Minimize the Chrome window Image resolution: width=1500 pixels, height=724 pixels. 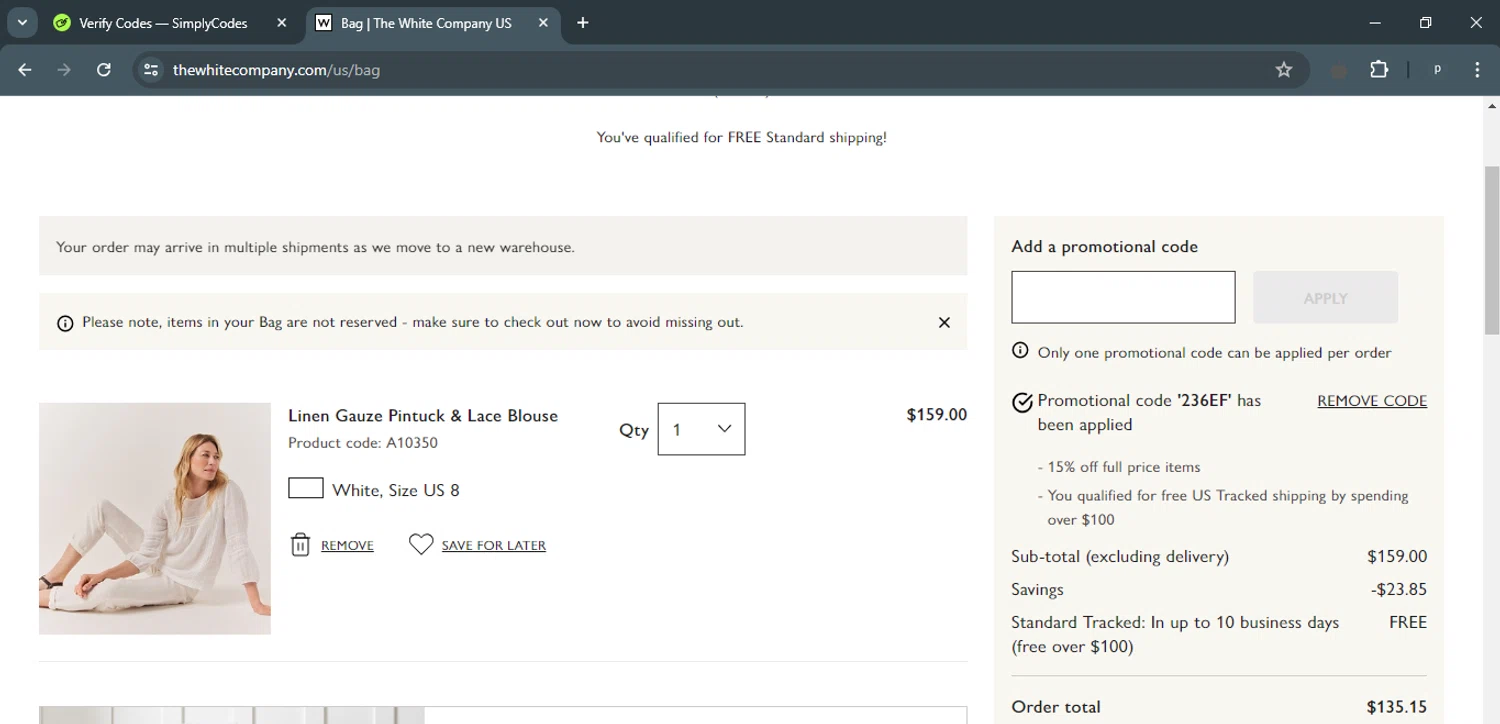click(x=1375, y=23)
